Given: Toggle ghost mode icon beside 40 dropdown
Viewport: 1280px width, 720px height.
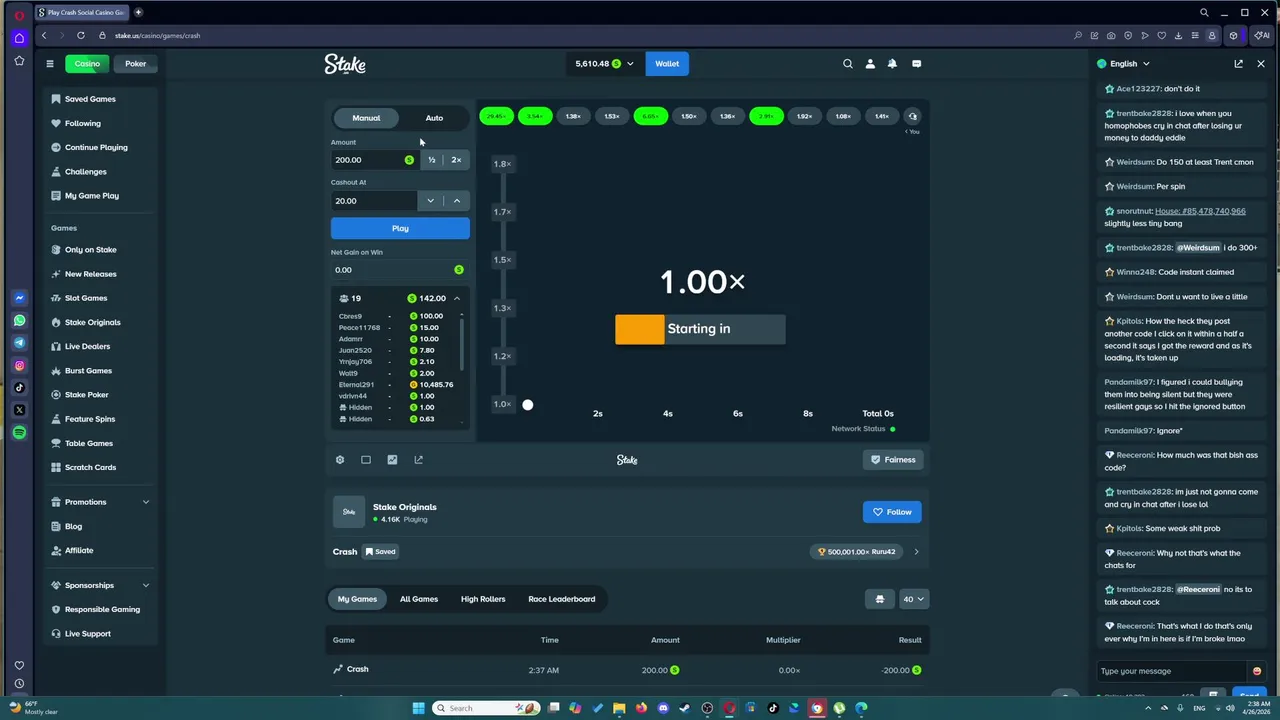Looking at the screenshot, I should click(879, 599).
